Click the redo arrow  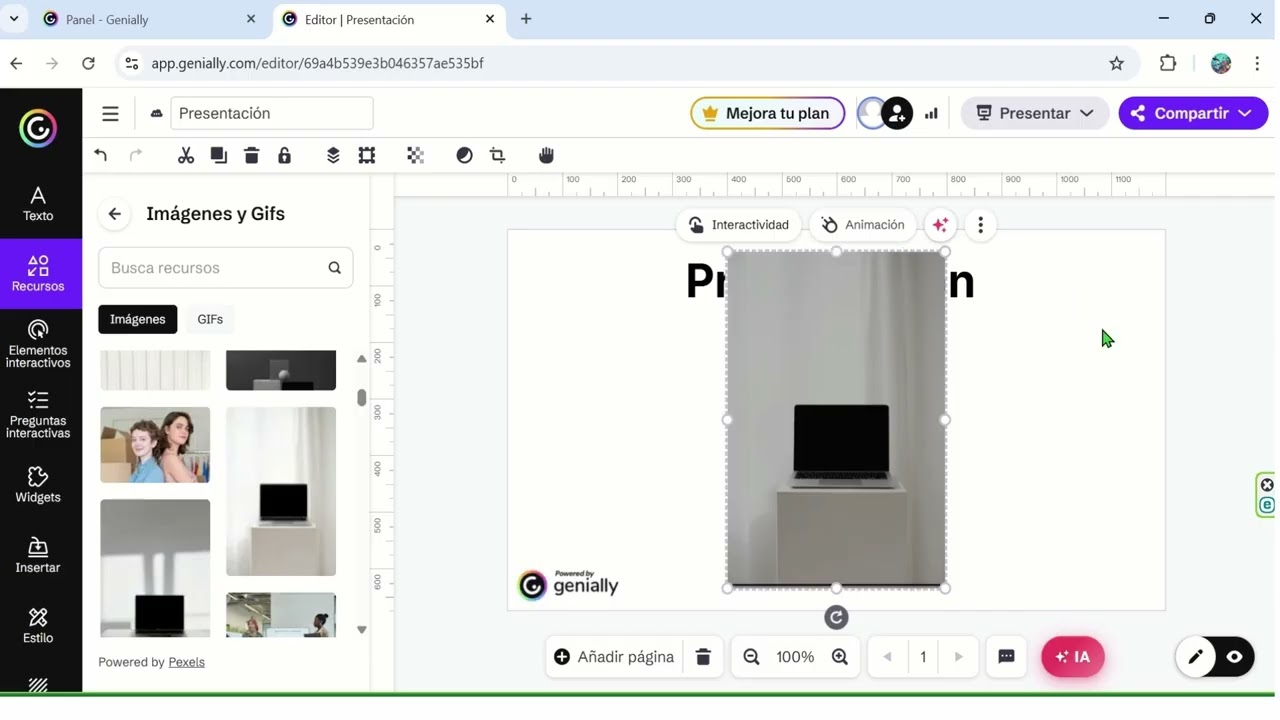click(x=136, y=155)
